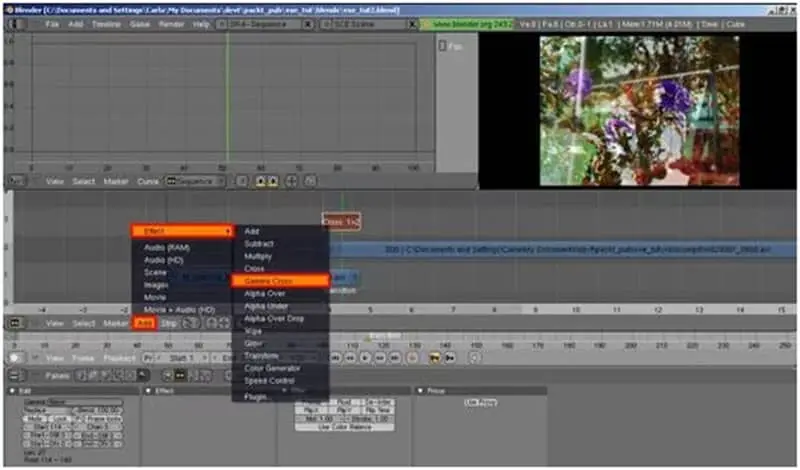Viewport: 800px width, 470px height.
Task: Select the blue movie strip in sequencer
Action: pos(561,250)
